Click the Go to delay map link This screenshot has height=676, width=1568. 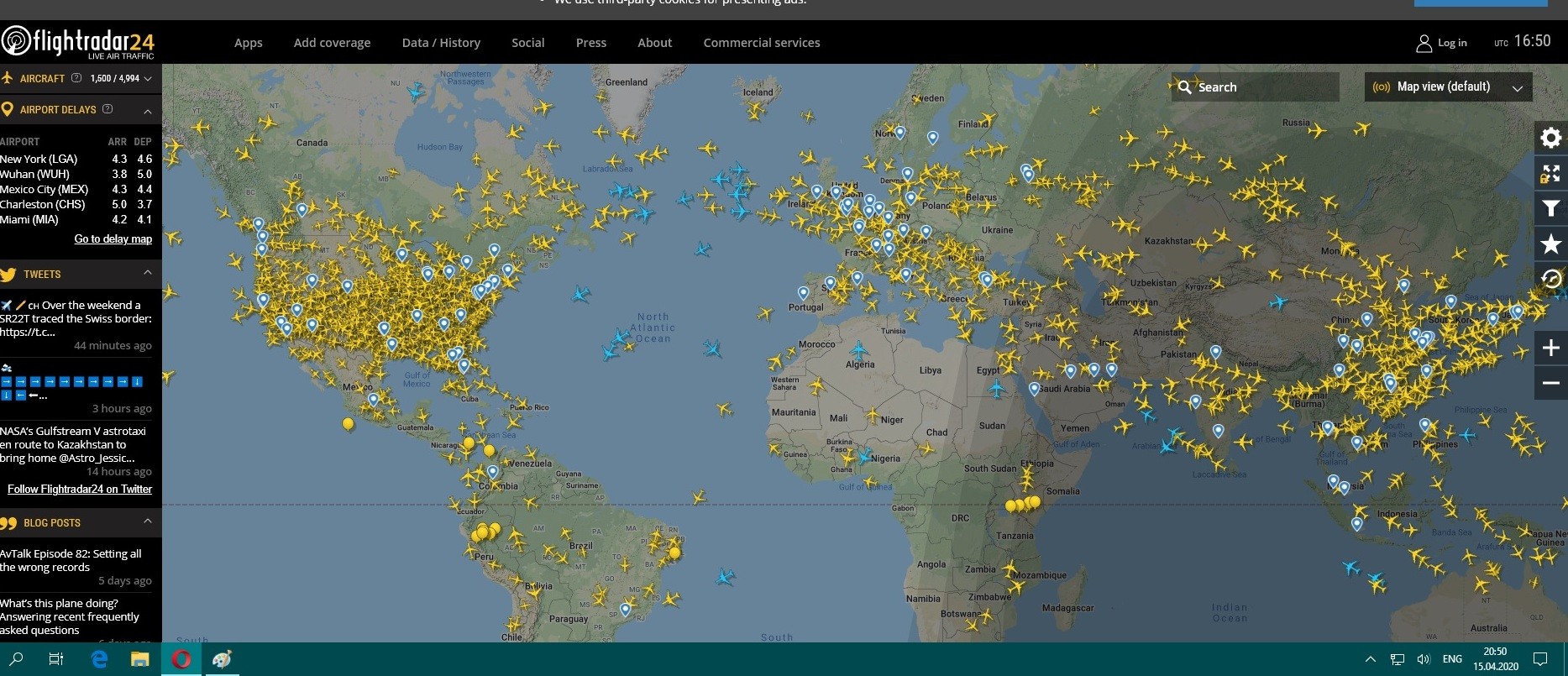click(113, 239)
